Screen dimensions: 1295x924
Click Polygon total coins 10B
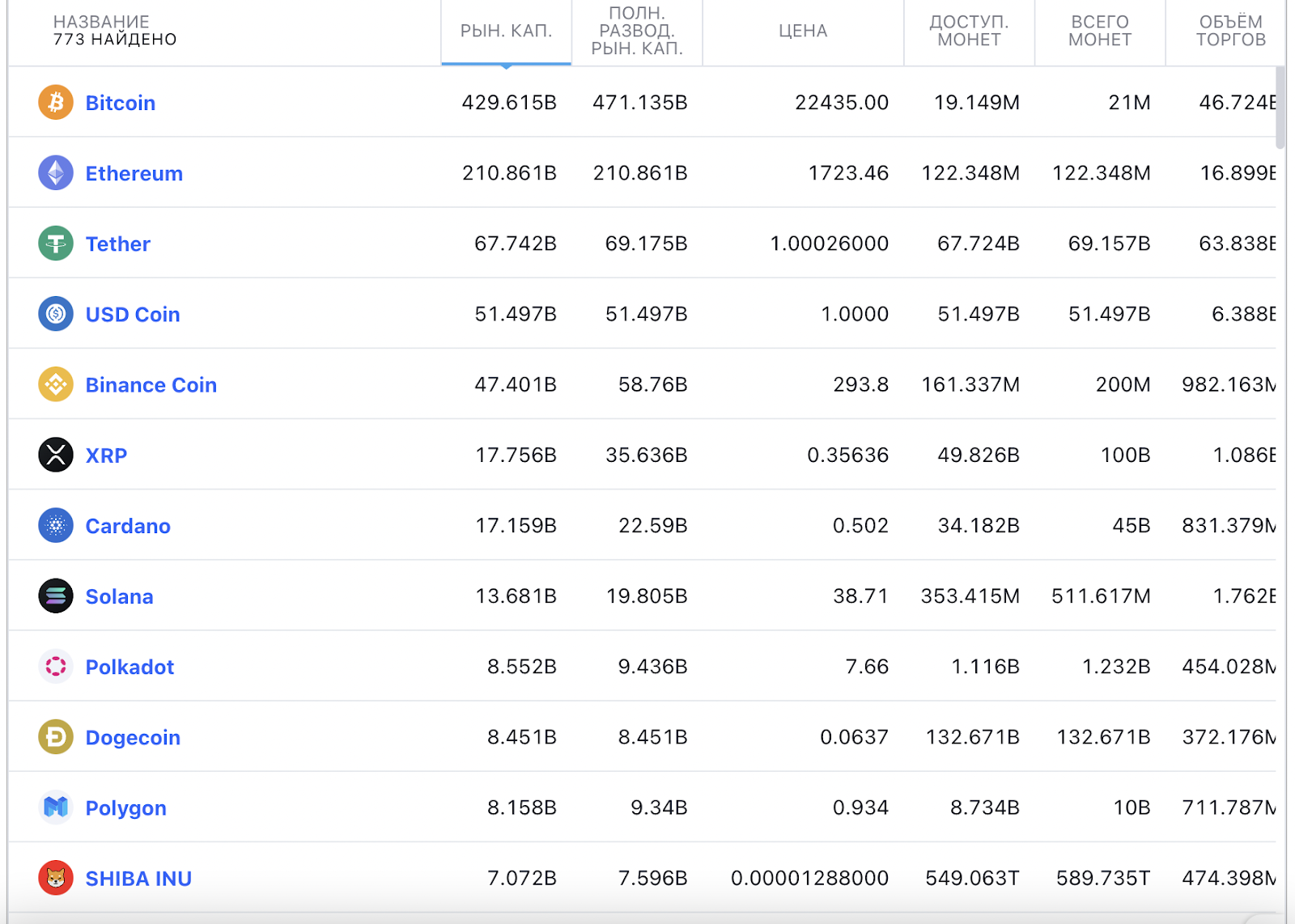click(1132, 807)
